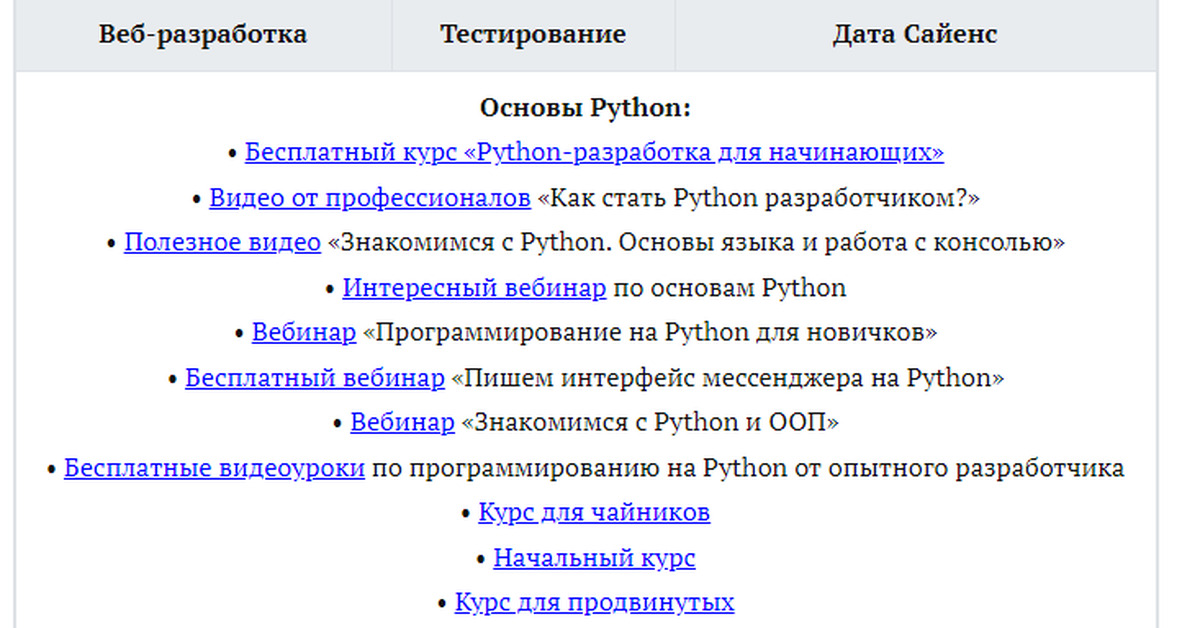1200x628 pixels.
Task: Click the Видео от профессионалов link
Action: tap(369, 198)
